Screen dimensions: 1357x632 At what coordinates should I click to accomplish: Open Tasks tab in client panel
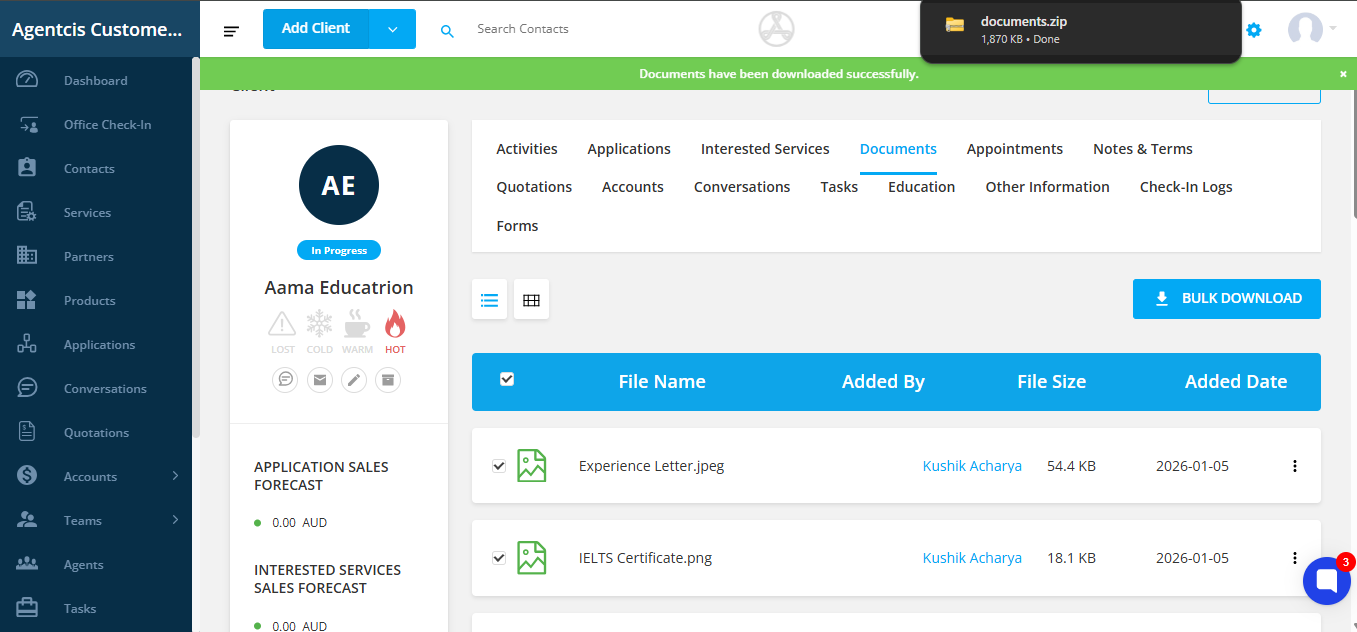pyautogui.click(x=839, y=187)
